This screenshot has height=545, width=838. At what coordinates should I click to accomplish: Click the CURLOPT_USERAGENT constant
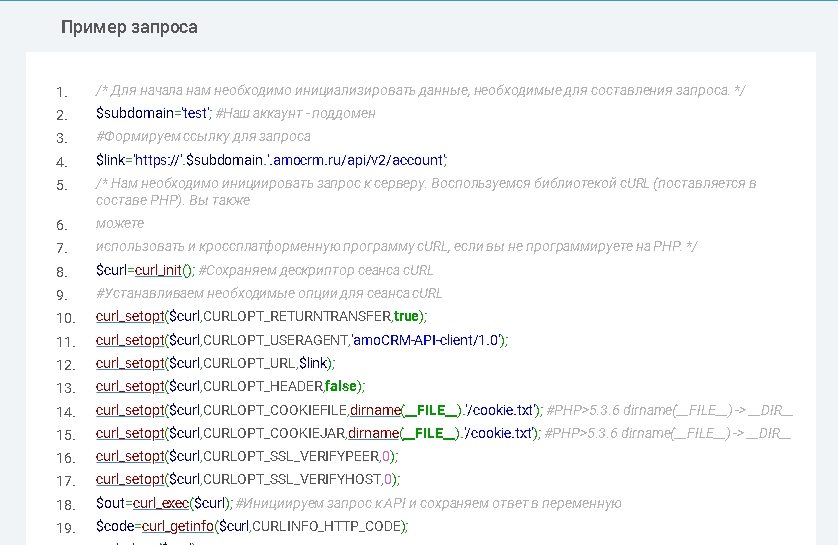(276, 340)
